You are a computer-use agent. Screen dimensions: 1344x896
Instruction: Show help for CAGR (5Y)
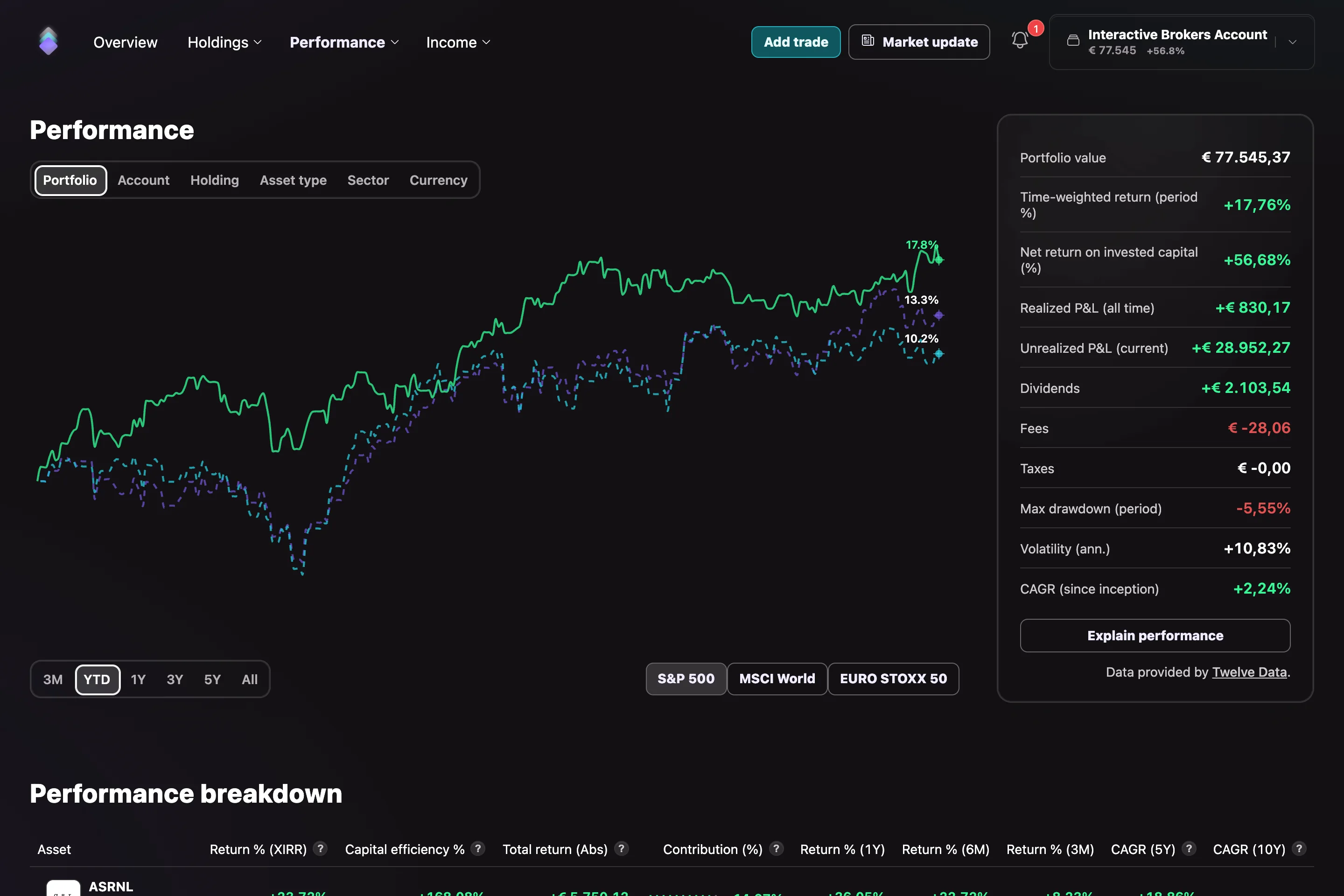[1189, 848]
